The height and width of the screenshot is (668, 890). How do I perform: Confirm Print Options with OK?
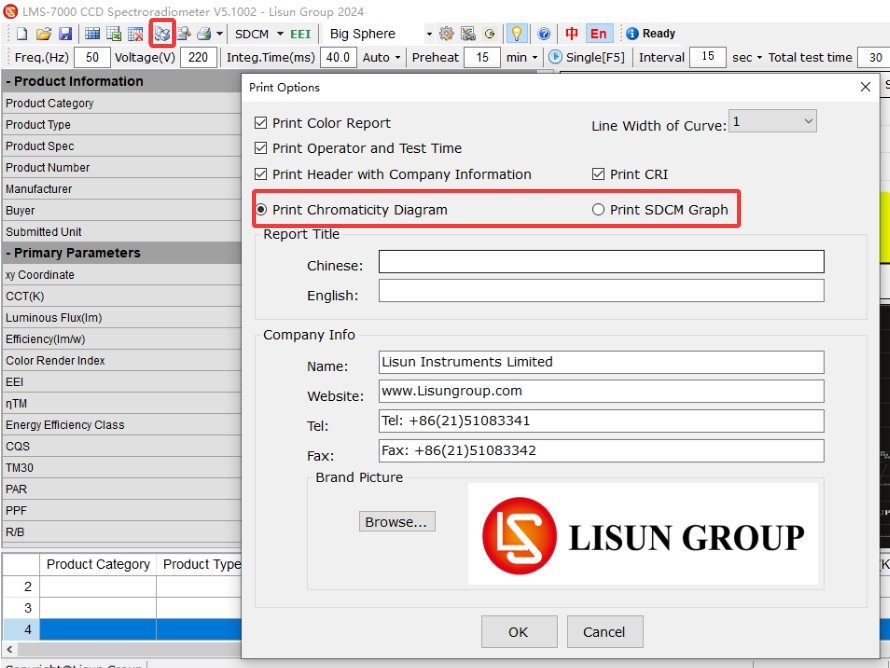519,632
